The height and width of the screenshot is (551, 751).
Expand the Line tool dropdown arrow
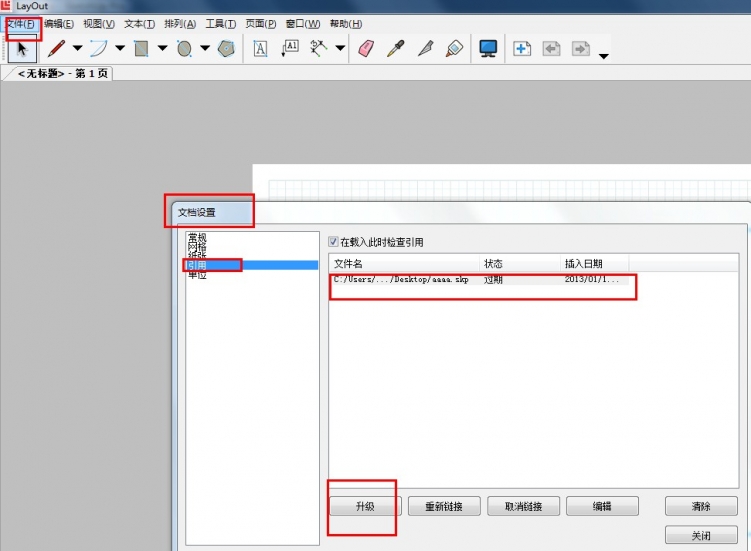pyautogui.click(x=78, y=48)
